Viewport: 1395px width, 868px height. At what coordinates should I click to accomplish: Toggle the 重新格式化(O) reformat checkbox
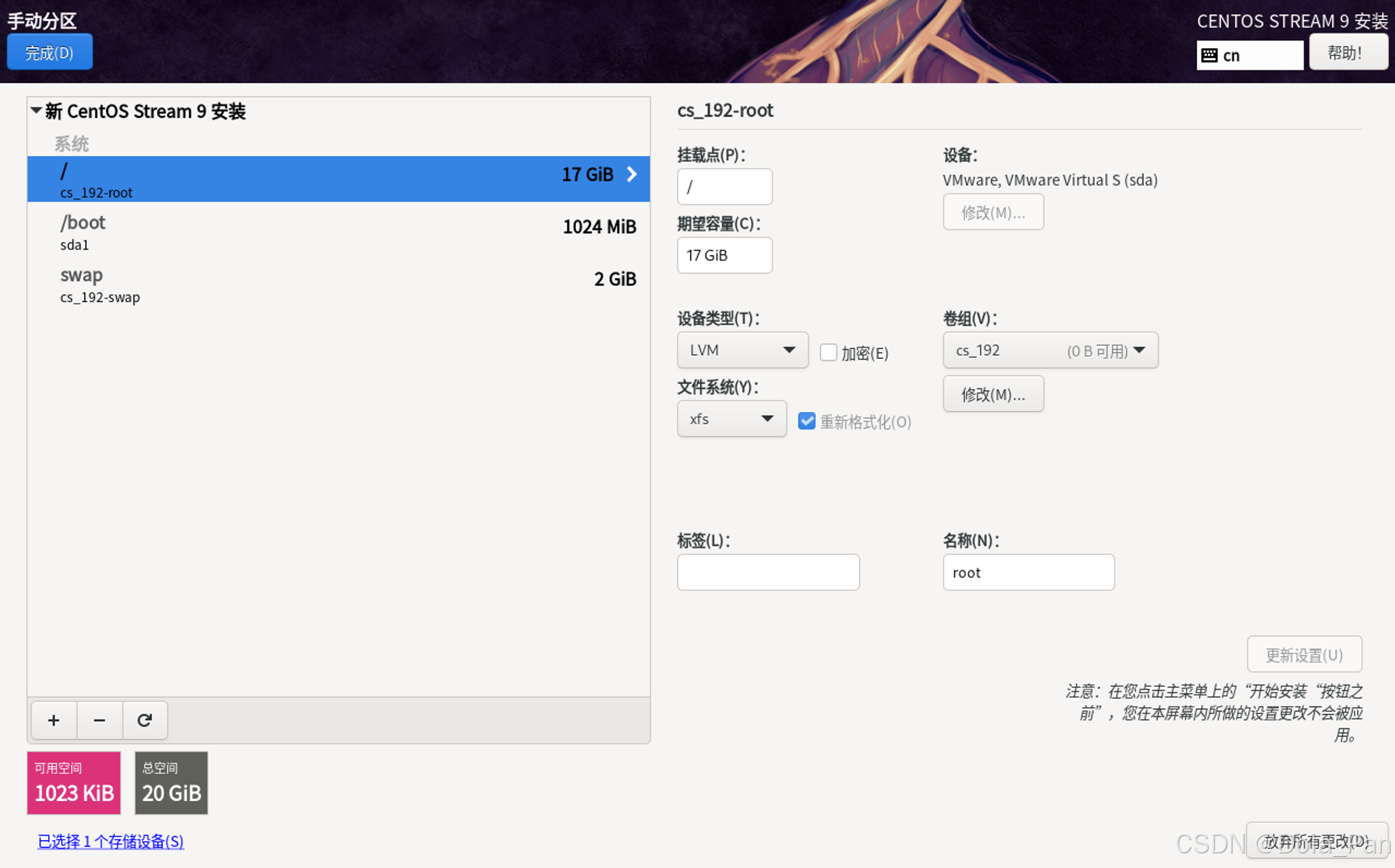(x=807, y=421)
